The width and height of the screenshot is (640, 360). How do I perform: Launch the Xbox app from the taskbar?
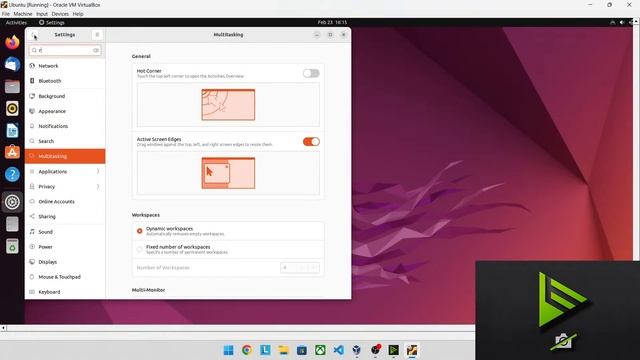point(320,350)
